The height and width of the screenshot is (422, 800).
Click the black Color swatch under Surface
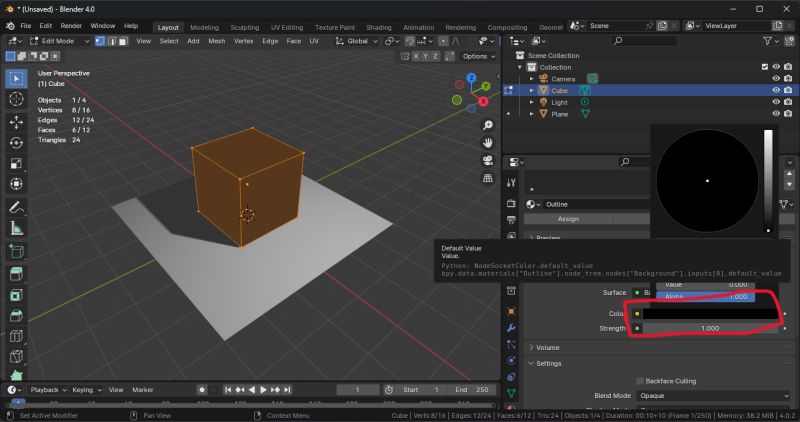click(x=711, y=314)
